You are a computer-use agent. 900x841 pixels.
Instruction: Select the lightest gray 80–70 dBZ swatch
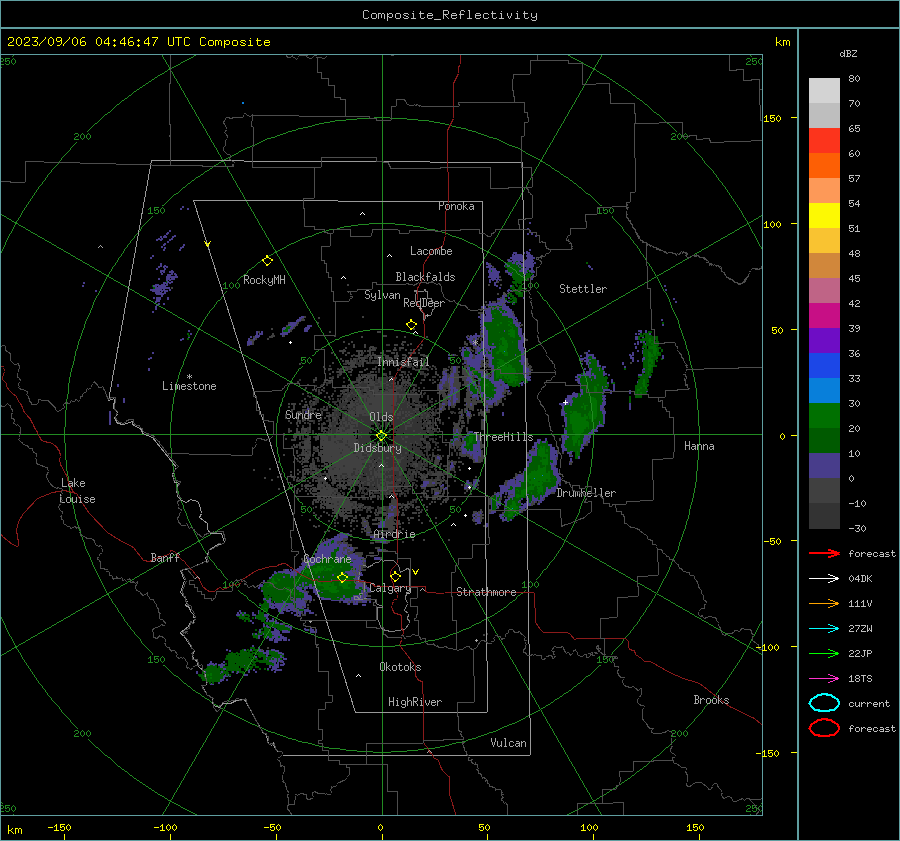coord(824,91)
